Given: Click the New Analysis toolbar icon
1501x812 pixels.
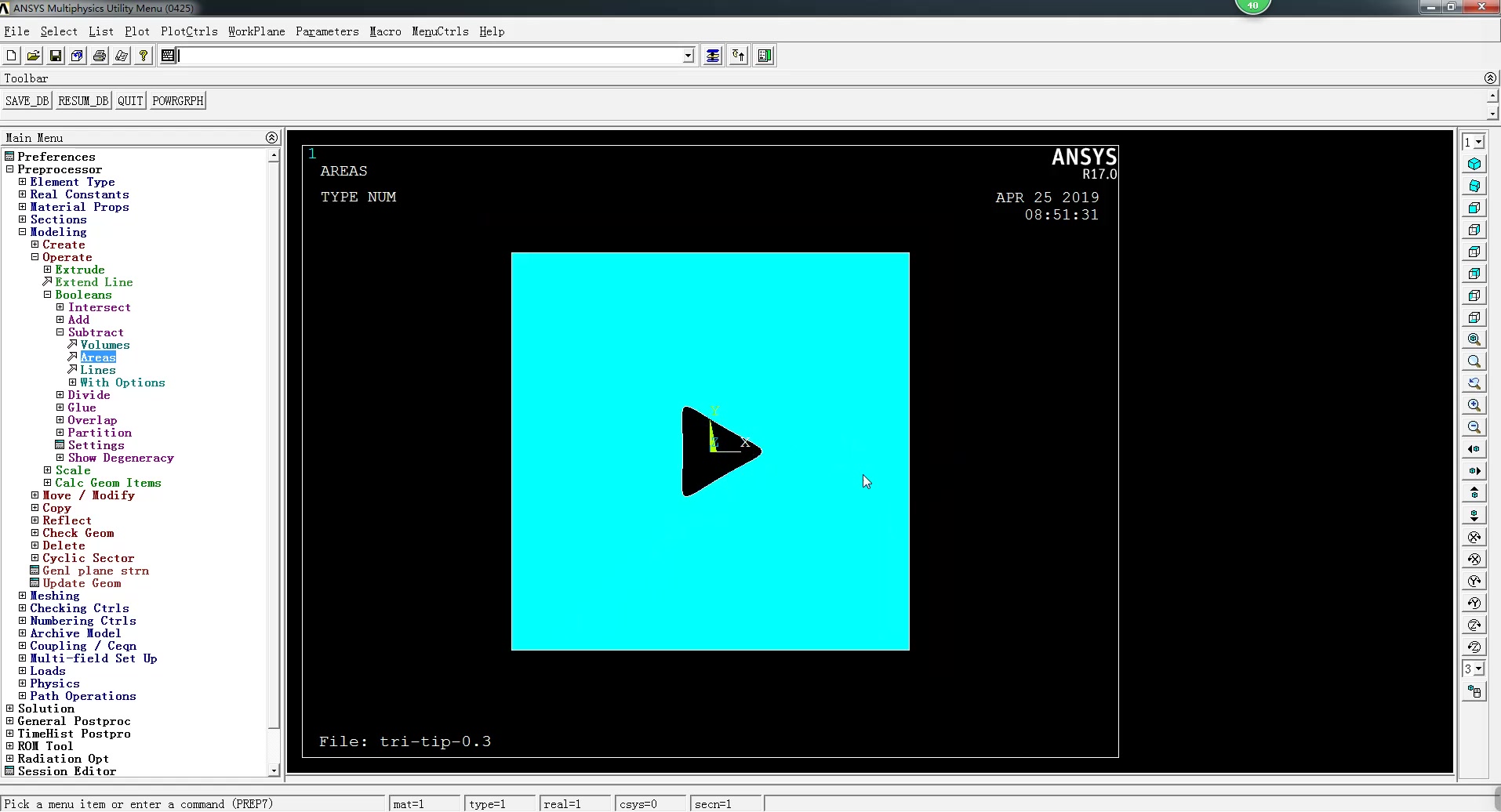Looking at the screenshot, I should pos(12,56).
